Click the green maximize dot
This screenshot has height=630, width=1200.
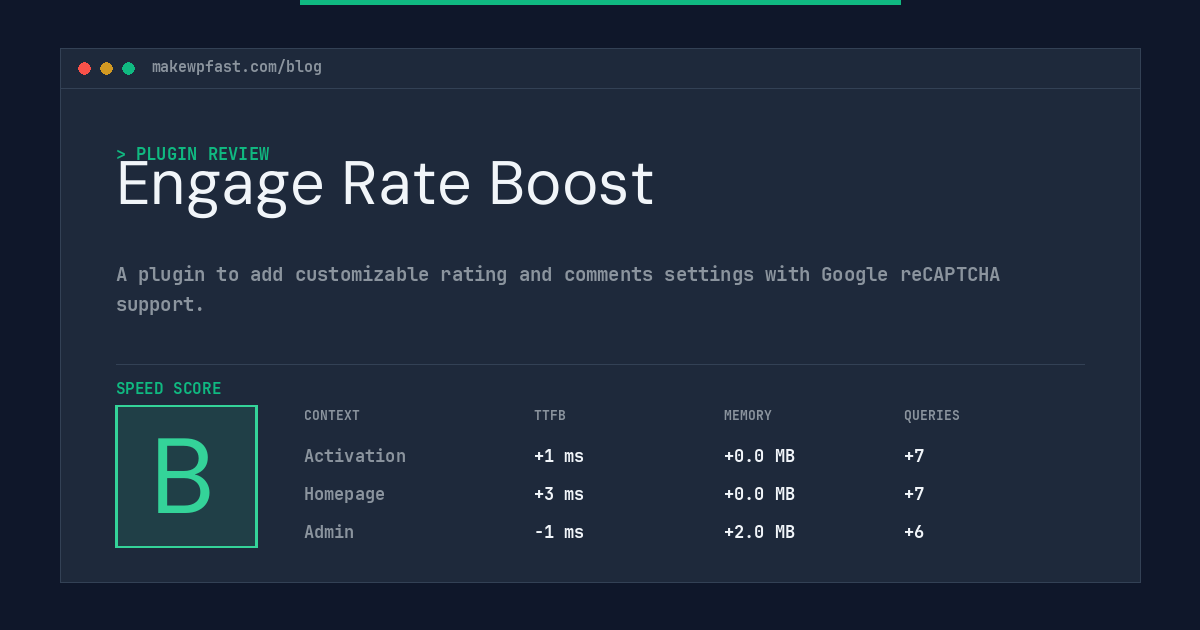coord(128,68)
